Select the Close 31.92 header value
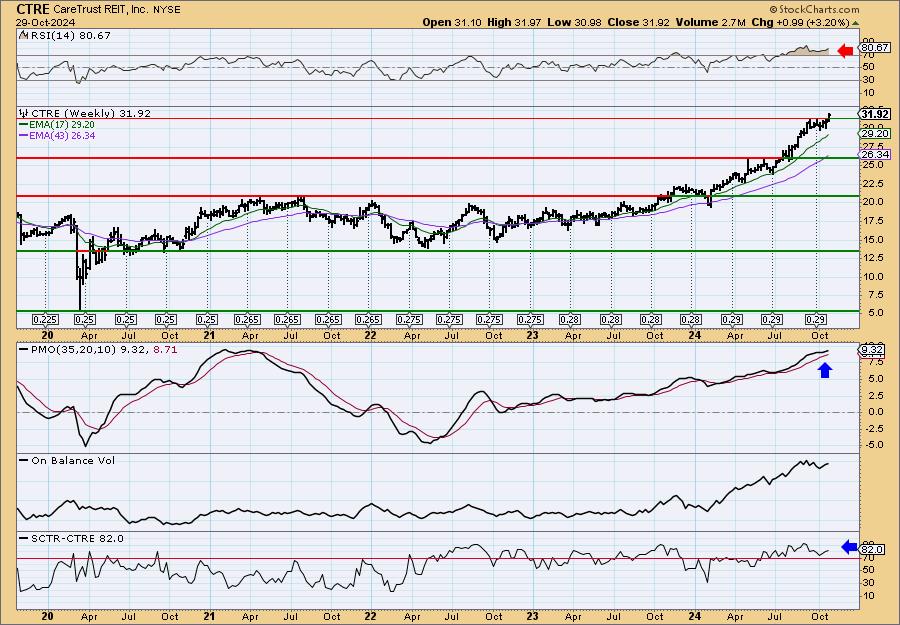This screenshot has width=900, height=625. pos(639,22)
